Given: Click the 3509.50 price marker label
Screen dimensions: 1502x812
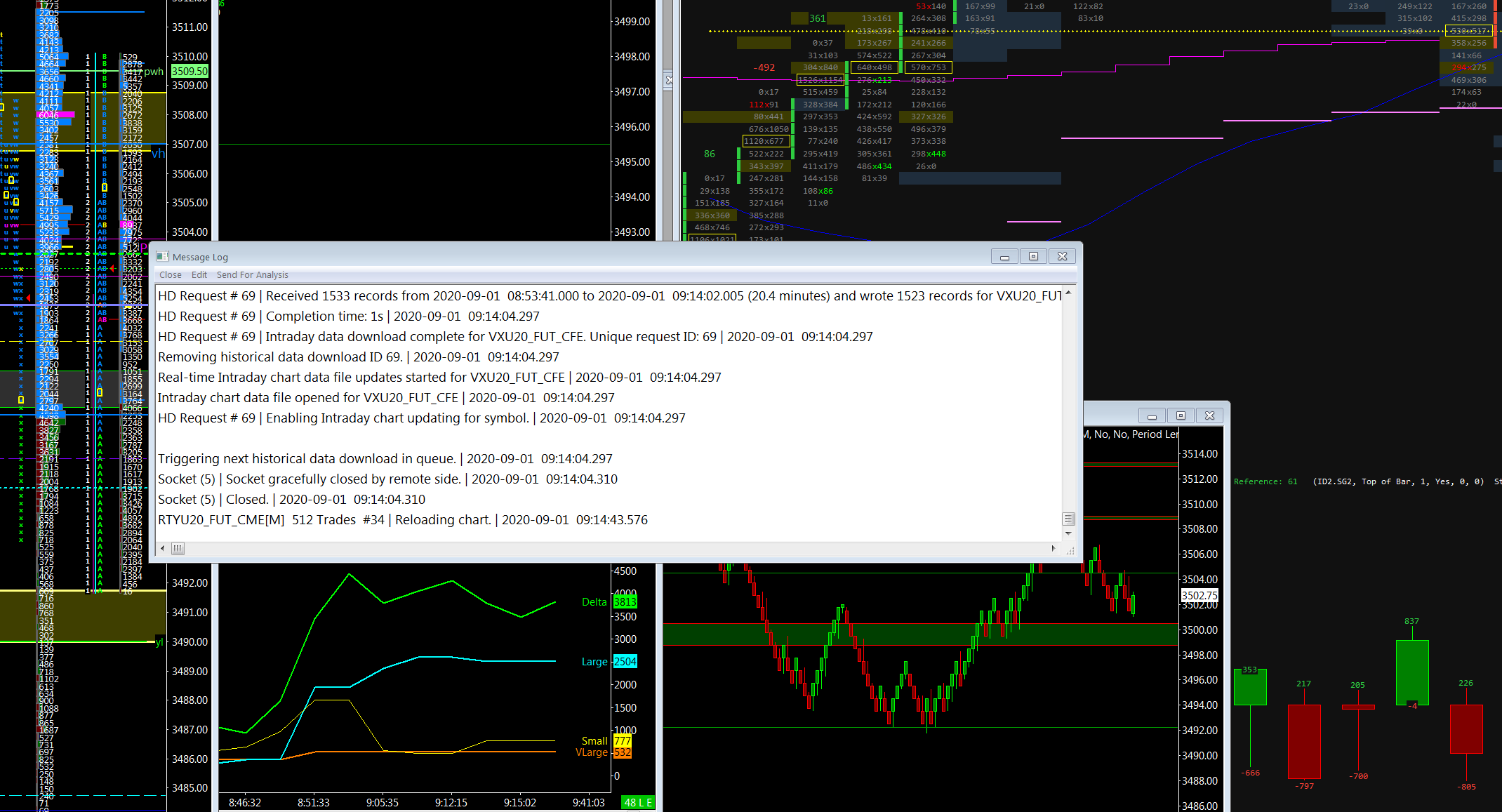Looking at the screenshot, I should (190, 72).
